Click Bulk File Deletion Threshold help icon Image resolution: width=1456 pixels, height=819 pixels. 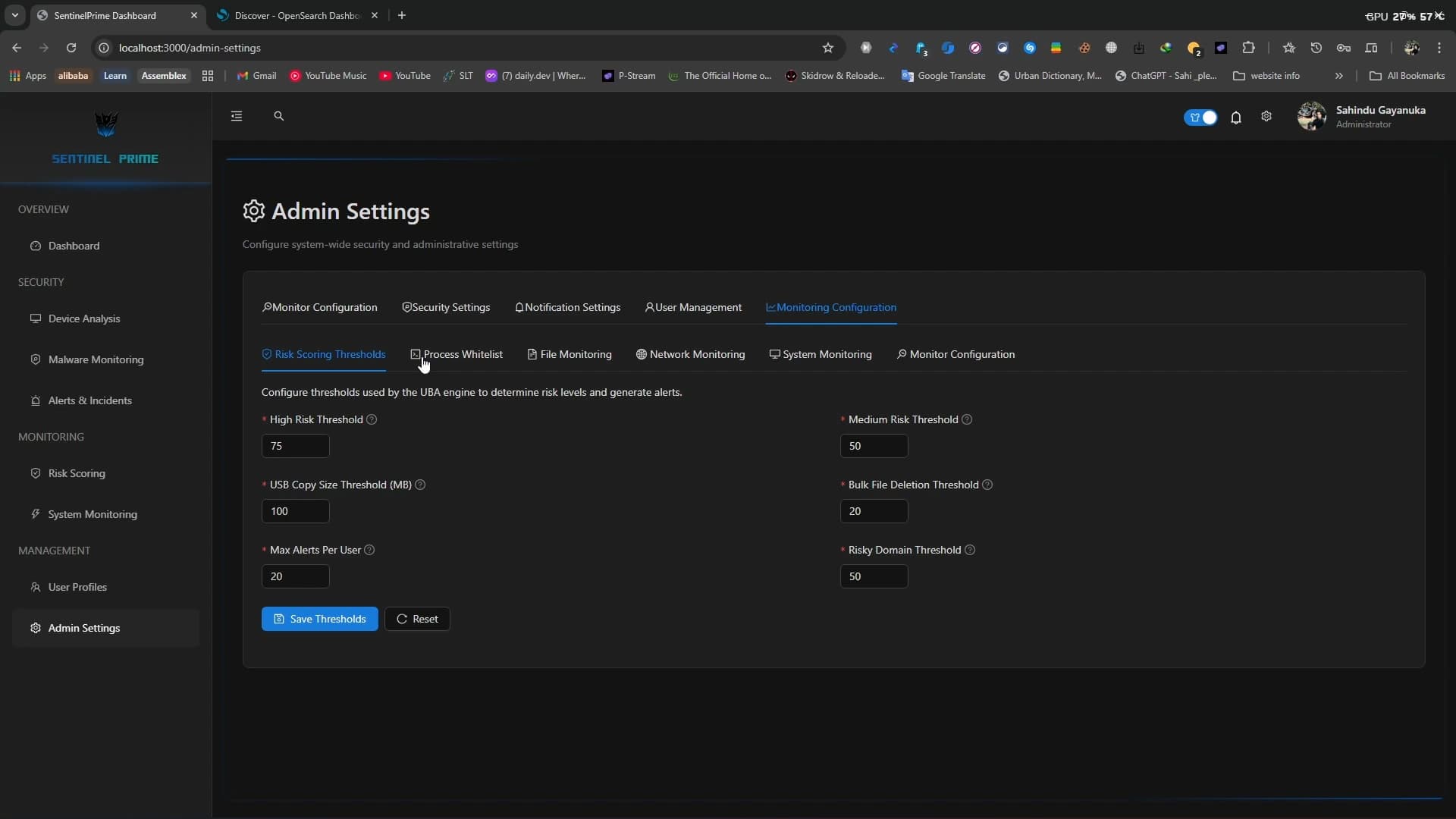point(987,485)
